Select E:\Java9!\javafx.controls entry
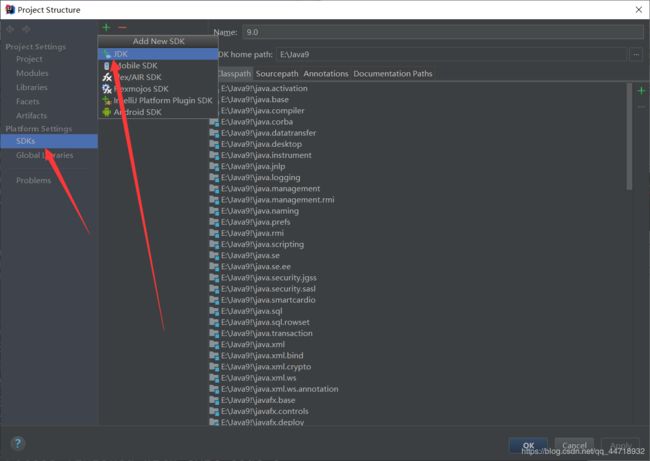The image size is (650, 461). [x=264, y=411]
